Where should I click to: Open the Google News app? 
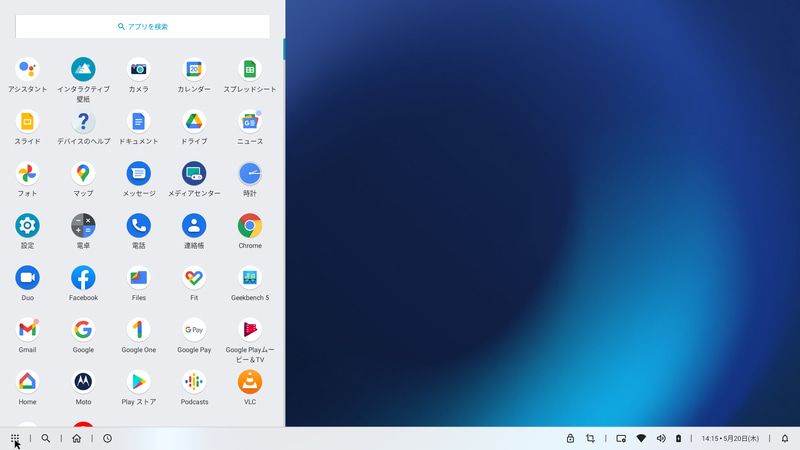coord(249,121)
